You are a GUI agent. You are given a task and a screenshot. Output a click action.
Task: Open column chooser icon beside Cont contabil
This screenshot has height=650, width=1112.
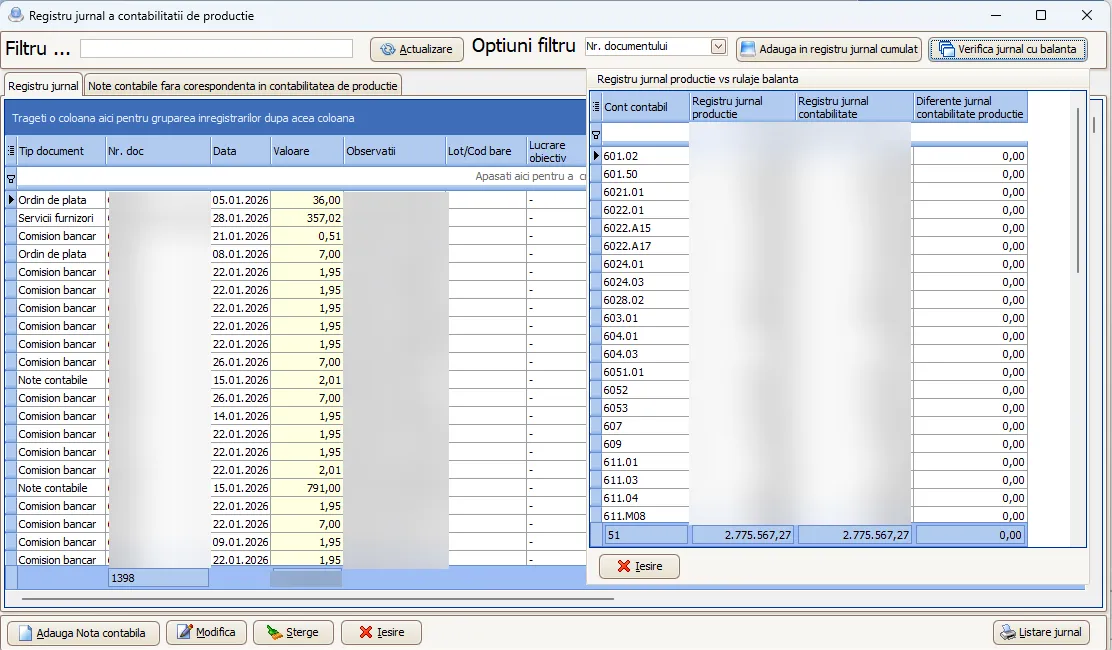[596, 107]
